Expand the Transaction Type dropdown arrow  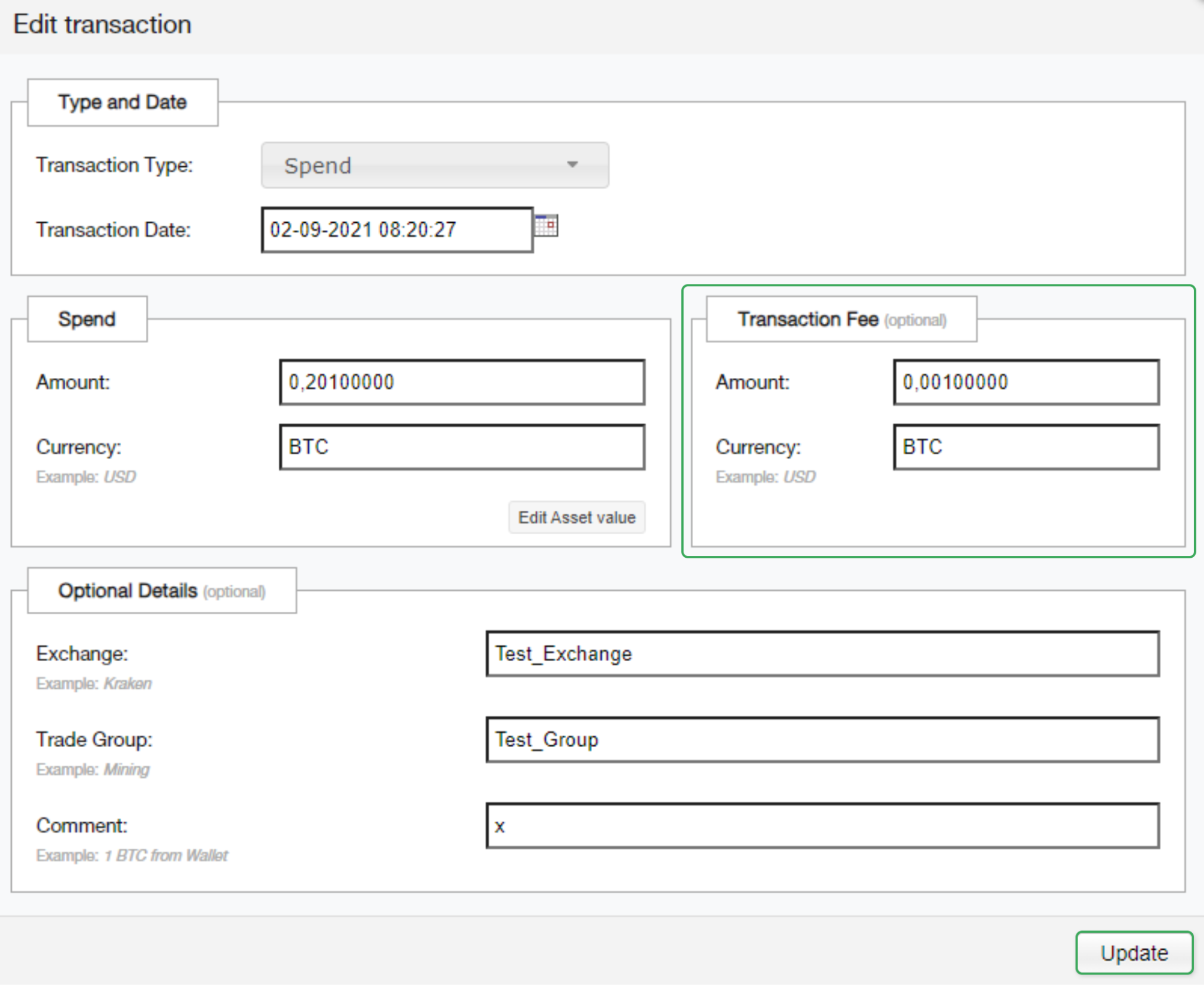click(572, 165)
